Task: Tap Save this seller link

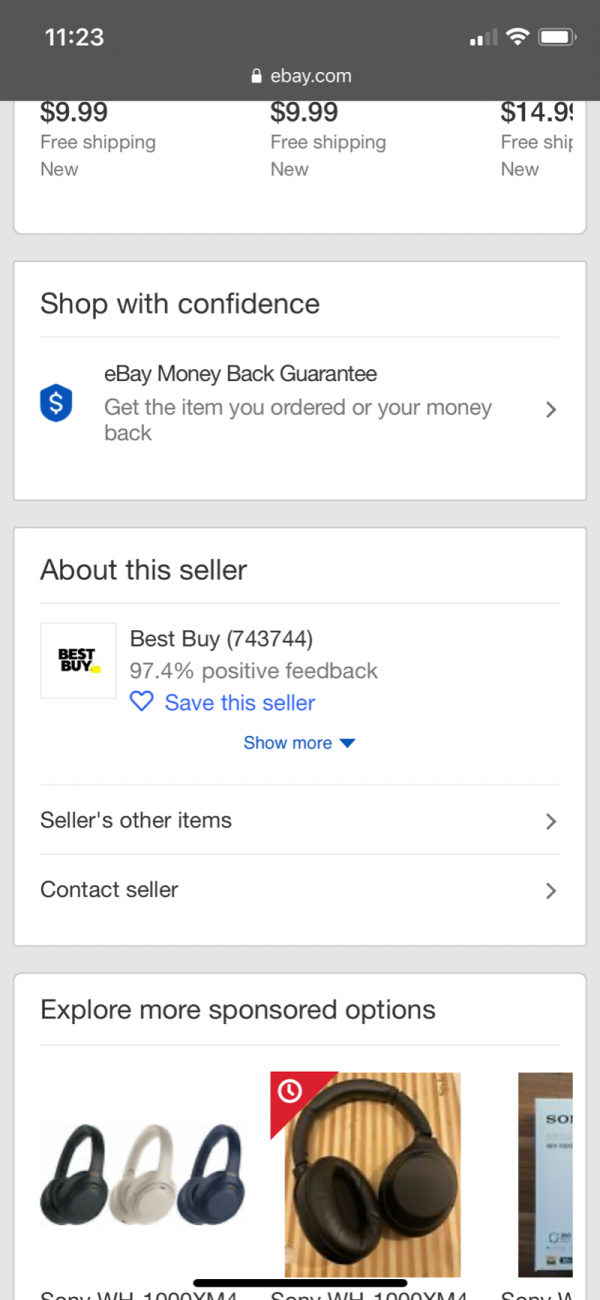Action: [x=240, y=703]
